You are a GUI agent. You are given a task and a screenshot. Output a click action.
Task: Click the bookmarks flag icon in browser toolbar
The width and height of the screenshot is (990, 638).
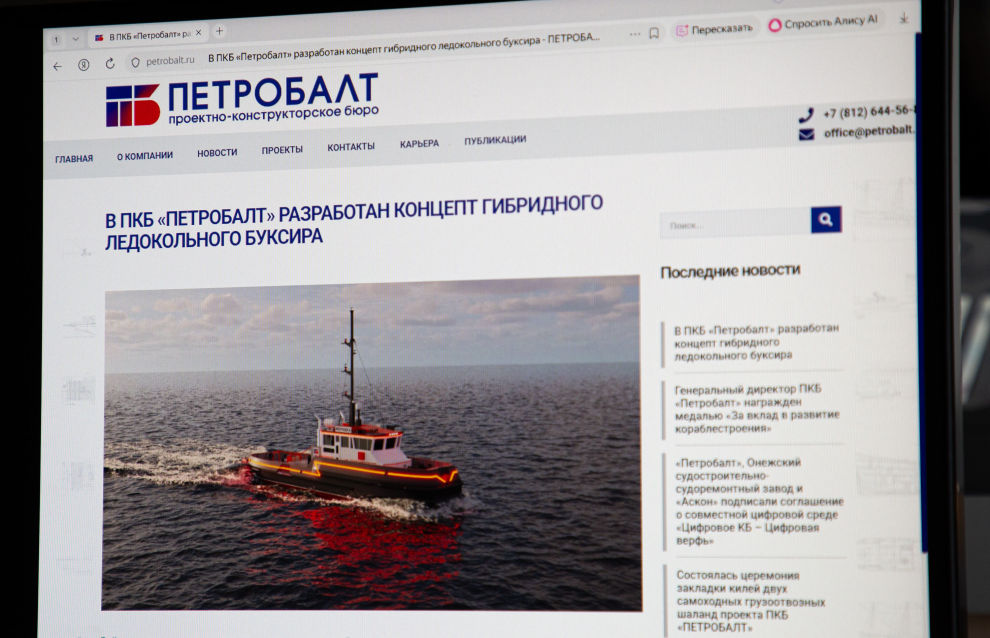coord(654,32)
